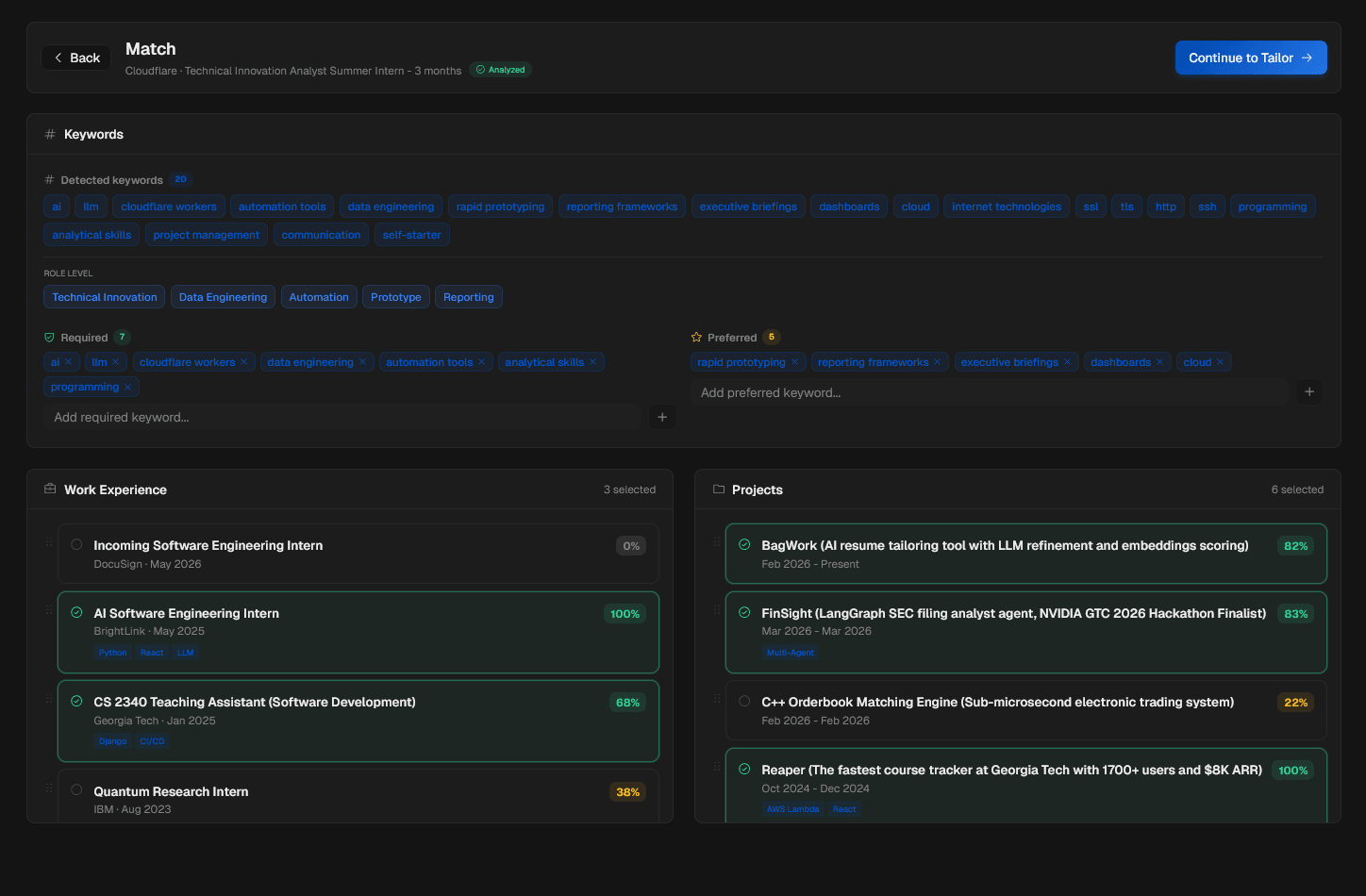The height and width of the screenshot is (896, 1366).
Task: Grab drag handle of Teaching Assistant row
Action: (49, 699)
